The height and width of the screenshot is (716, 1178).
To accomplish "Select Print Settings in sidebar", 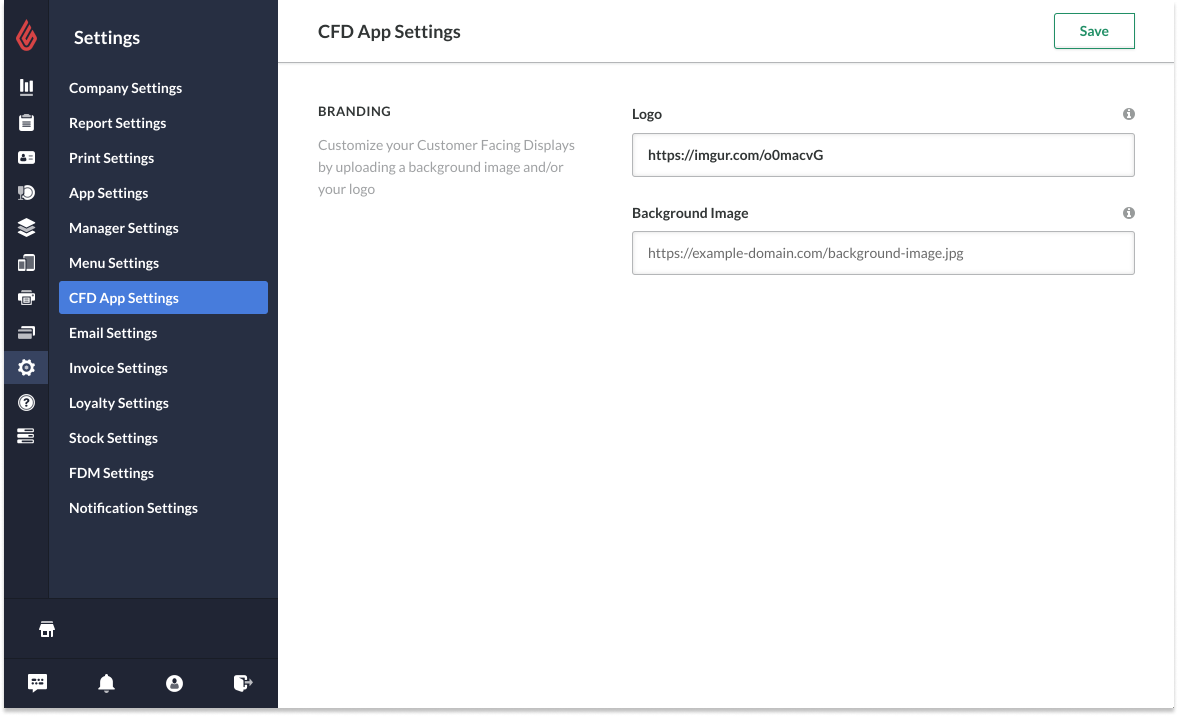I will tap(111, 158).
